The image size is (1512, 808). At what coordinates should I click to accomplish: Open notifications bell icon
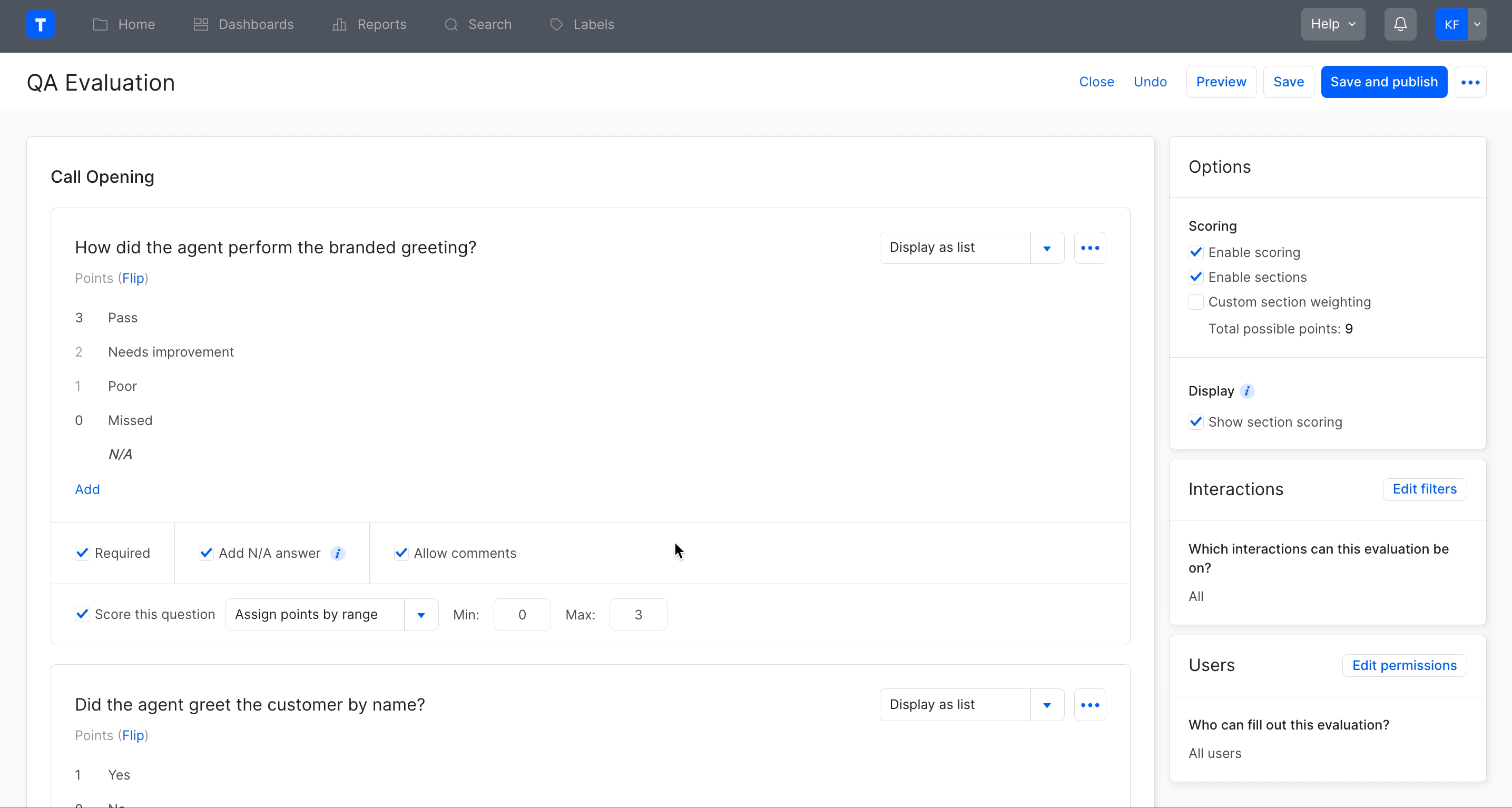pyautogui.click(x=1400, y=24)
